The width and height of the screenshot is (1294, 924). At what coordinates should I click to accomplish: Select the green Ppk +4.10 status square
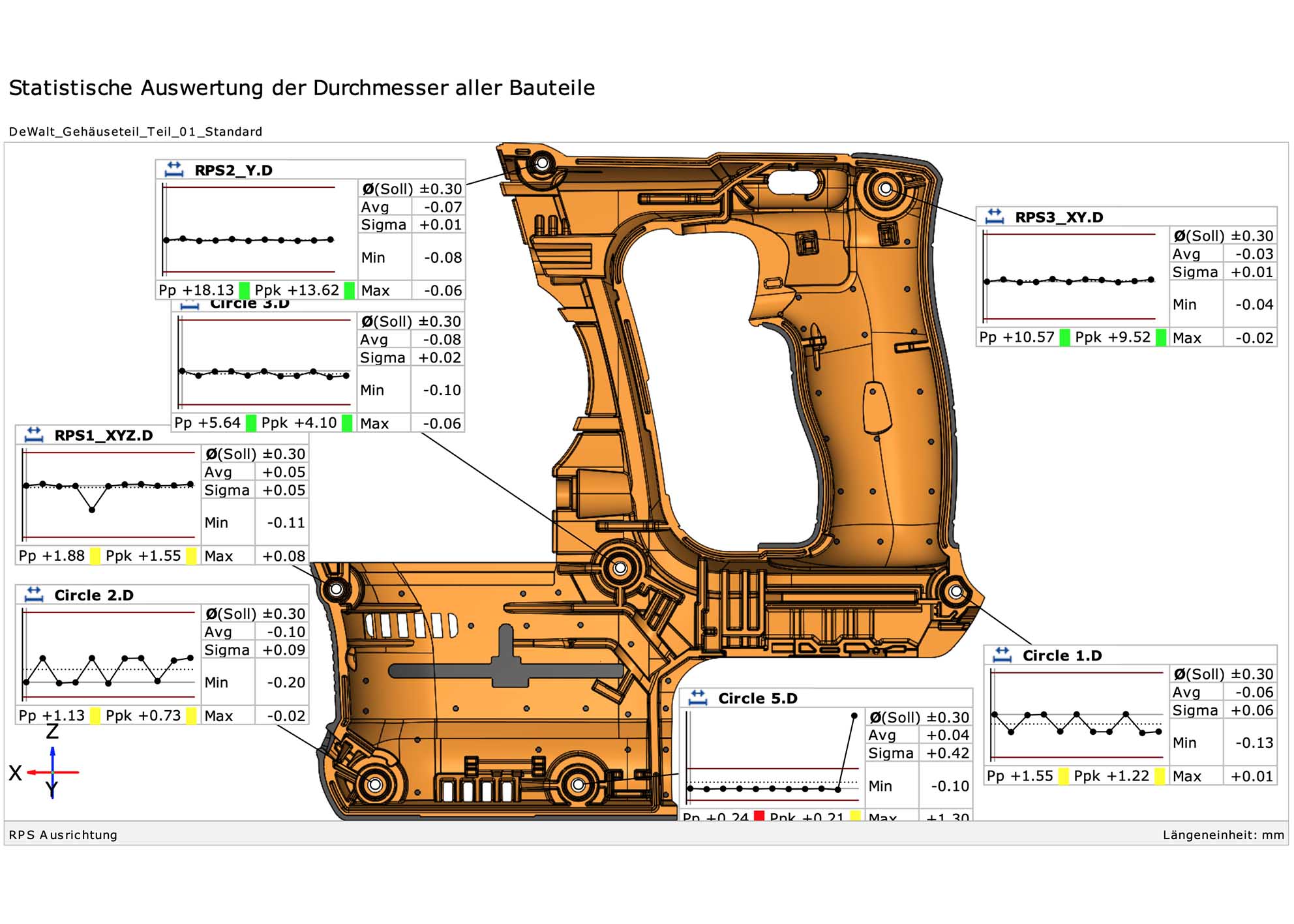pyautogui.click(x=347, y=423)
